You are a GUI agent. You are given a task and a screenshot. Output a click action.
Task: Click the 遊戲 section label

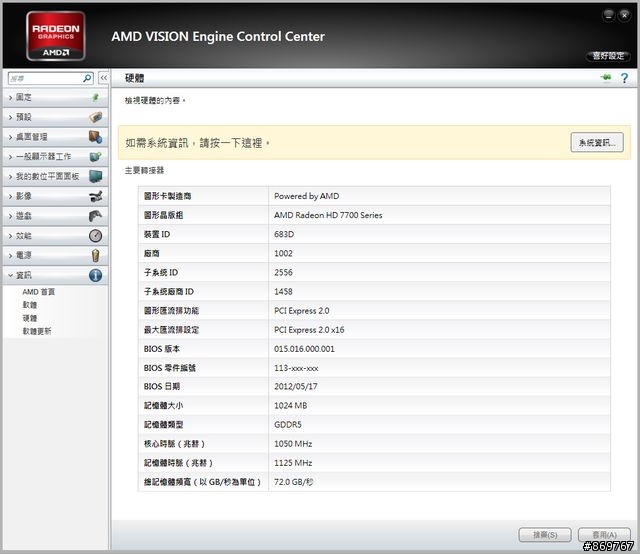(24, 216)
